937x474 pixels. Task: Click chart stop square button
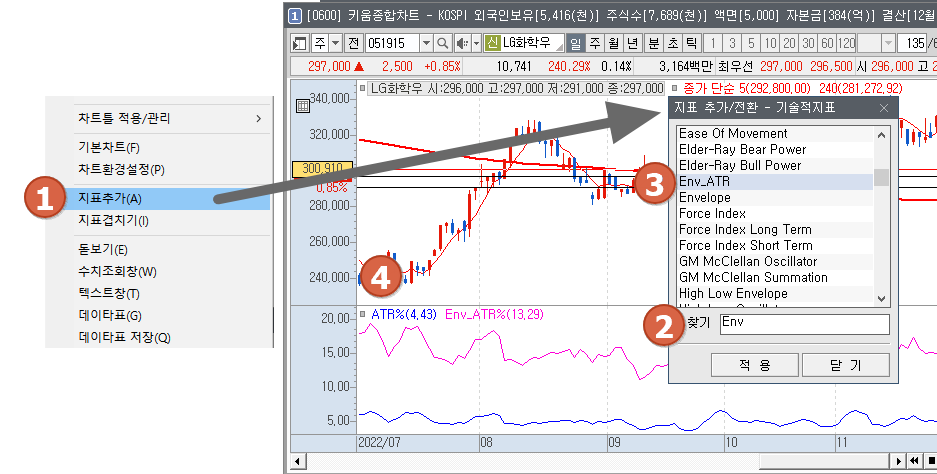(x=930, y=461)
